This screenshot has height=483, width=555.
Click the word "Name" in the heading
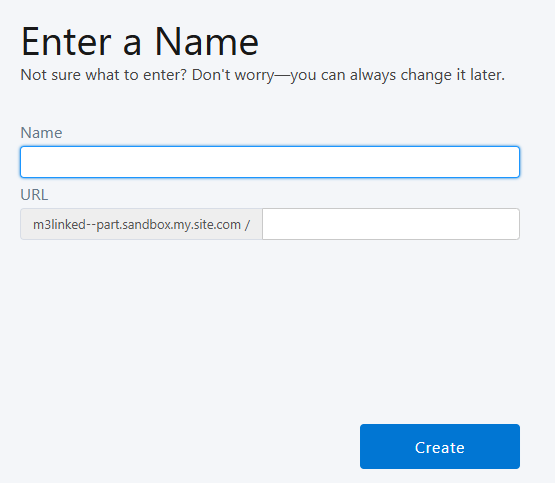207,42
